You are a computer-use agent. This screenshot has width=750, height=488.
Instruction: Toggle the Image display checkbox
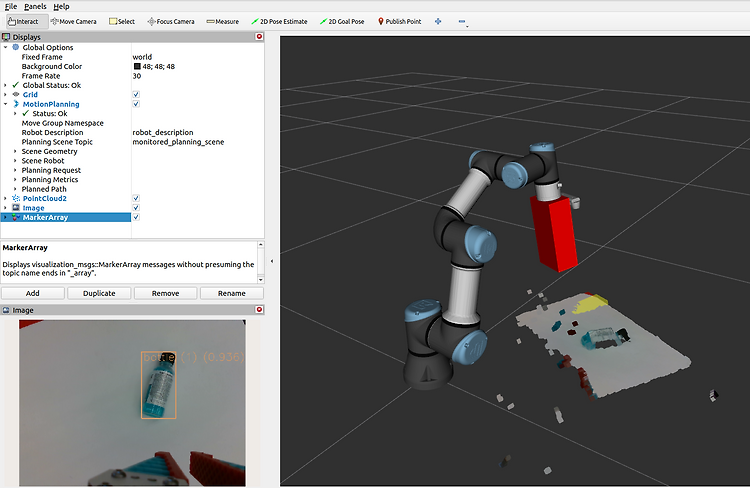[136, 208]
